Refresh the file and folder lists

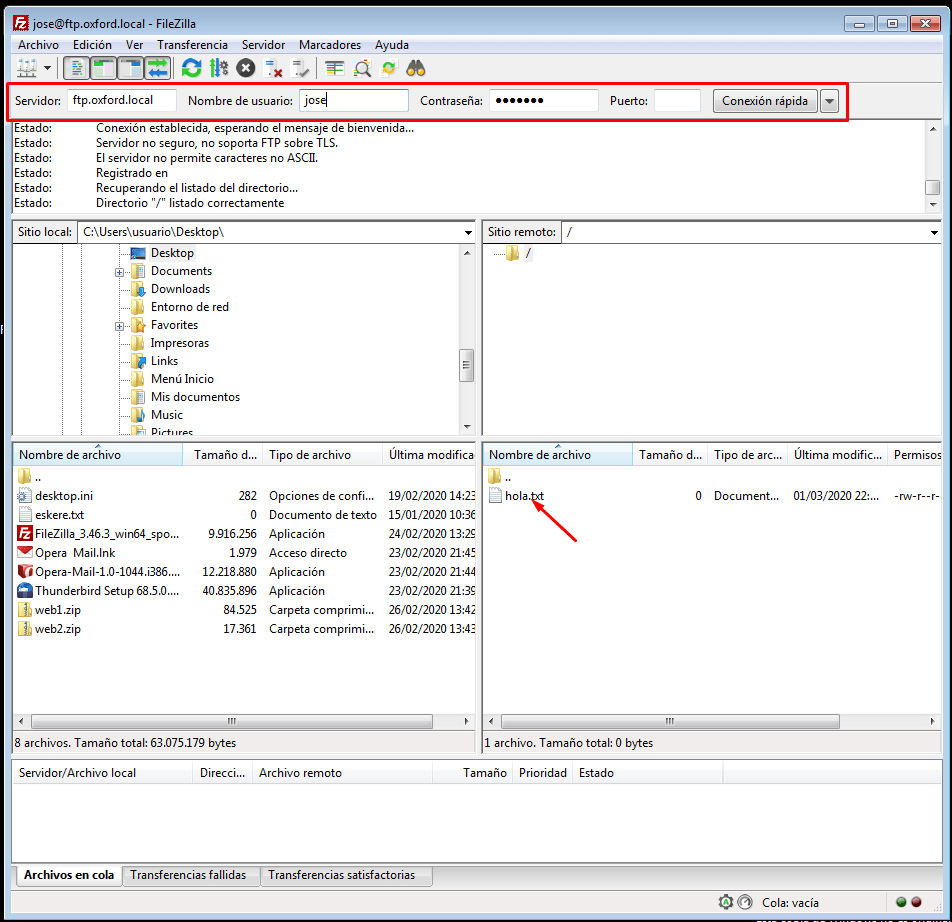pos(191,68)
